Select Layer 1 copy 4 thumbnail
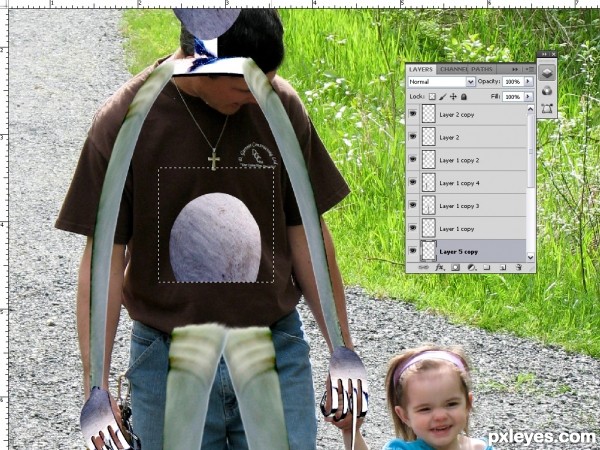The width and height of the screenshot is (600, 450). tap(429, 183)
